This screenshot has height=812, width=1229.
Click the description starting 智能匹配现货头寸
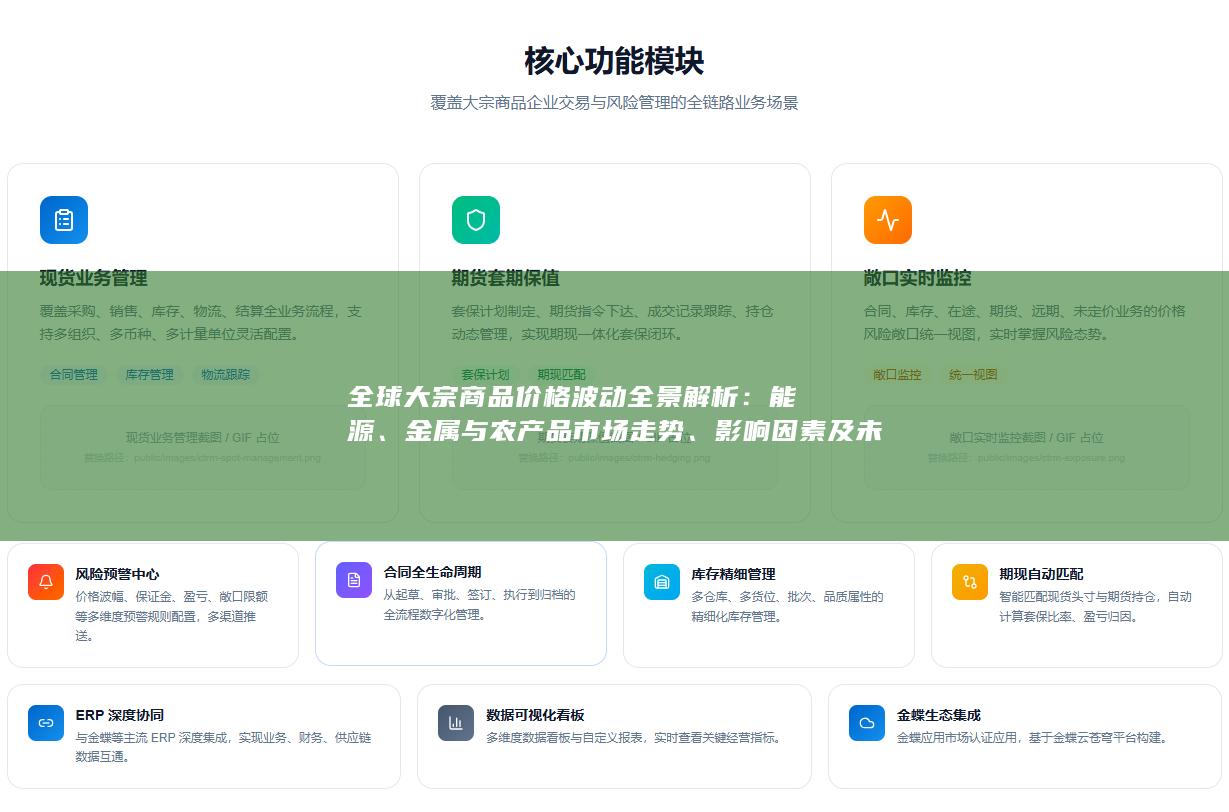(x=1096, y=607)
